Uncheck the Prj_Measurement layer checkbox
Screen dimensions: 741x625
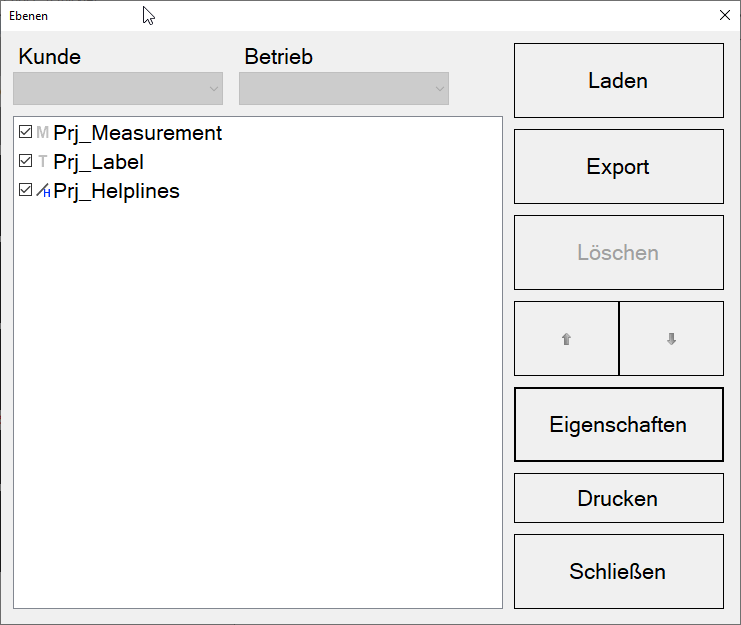click(x=26, y=133)
